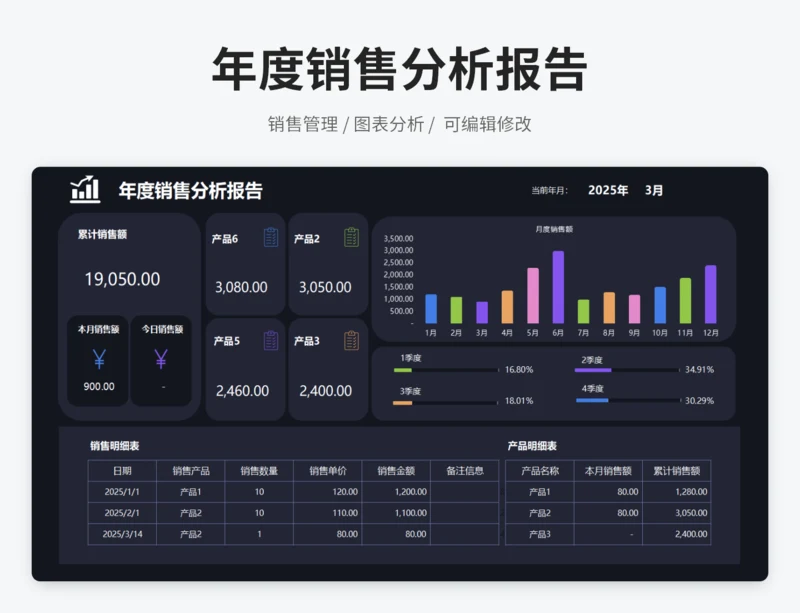Select the 110.00 unit price cell
The width and height of the screenshot is (800, 613).
(x=328, y=513)
